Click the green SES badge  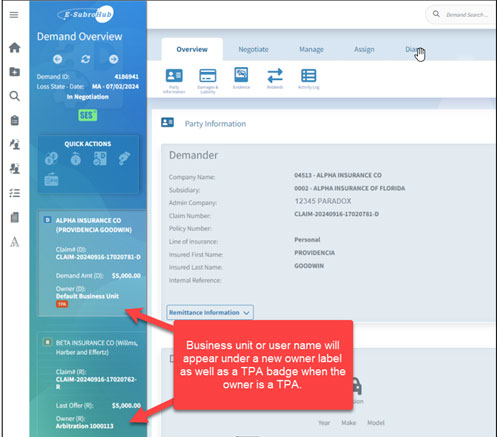coord(88,115)
